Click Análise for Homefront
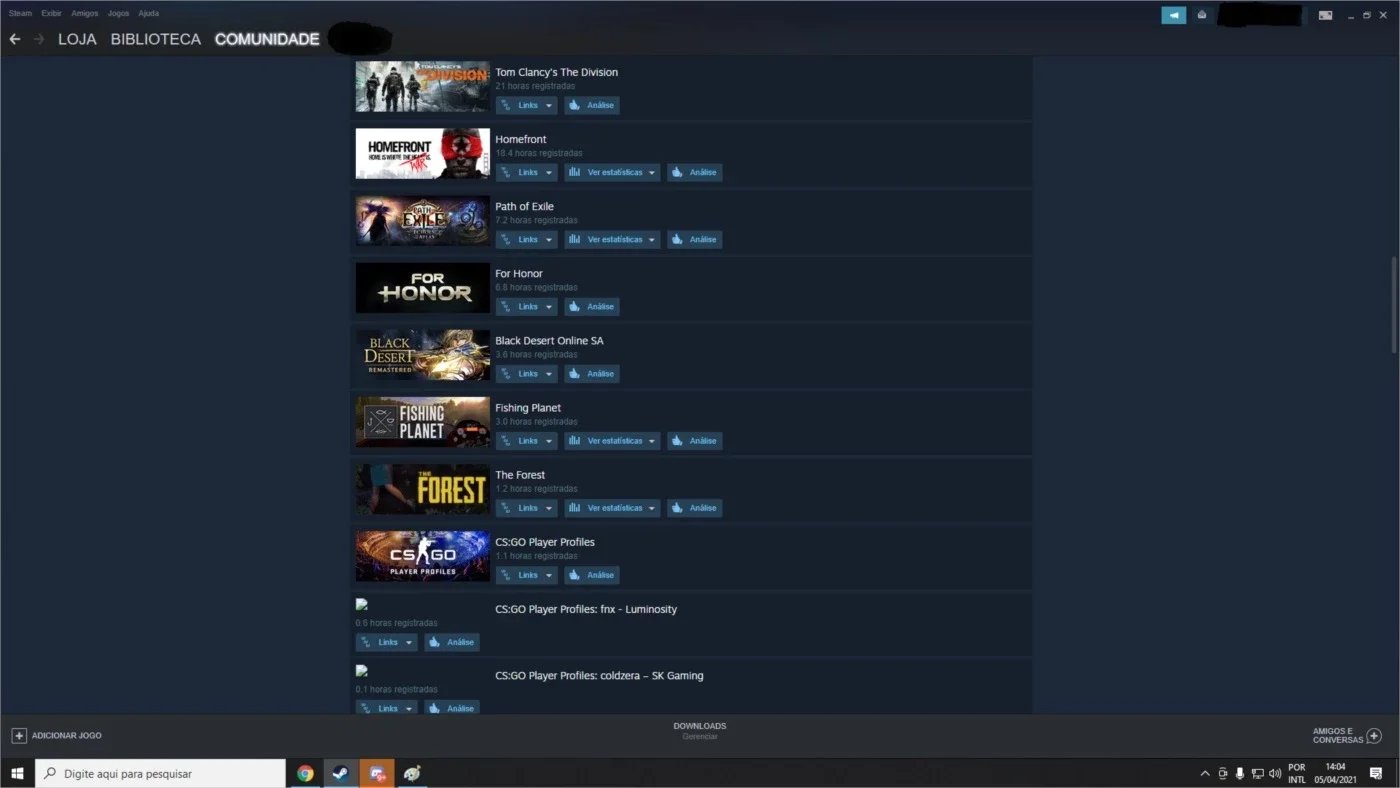 tap(694, 172)
